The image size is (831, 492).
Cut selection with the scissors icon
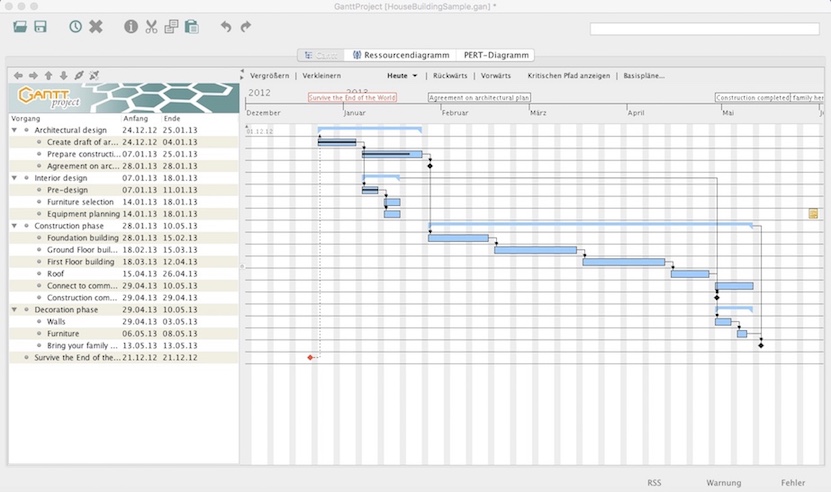pyautogui.click(x=152, y=26)
